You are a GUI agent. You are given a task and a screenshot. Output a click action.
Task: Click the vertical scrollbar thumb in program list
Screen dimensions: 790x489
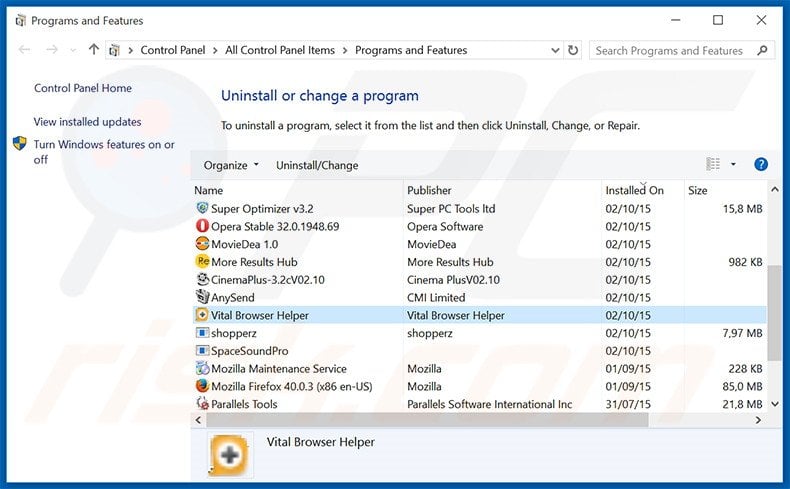(x=774, y=313)
